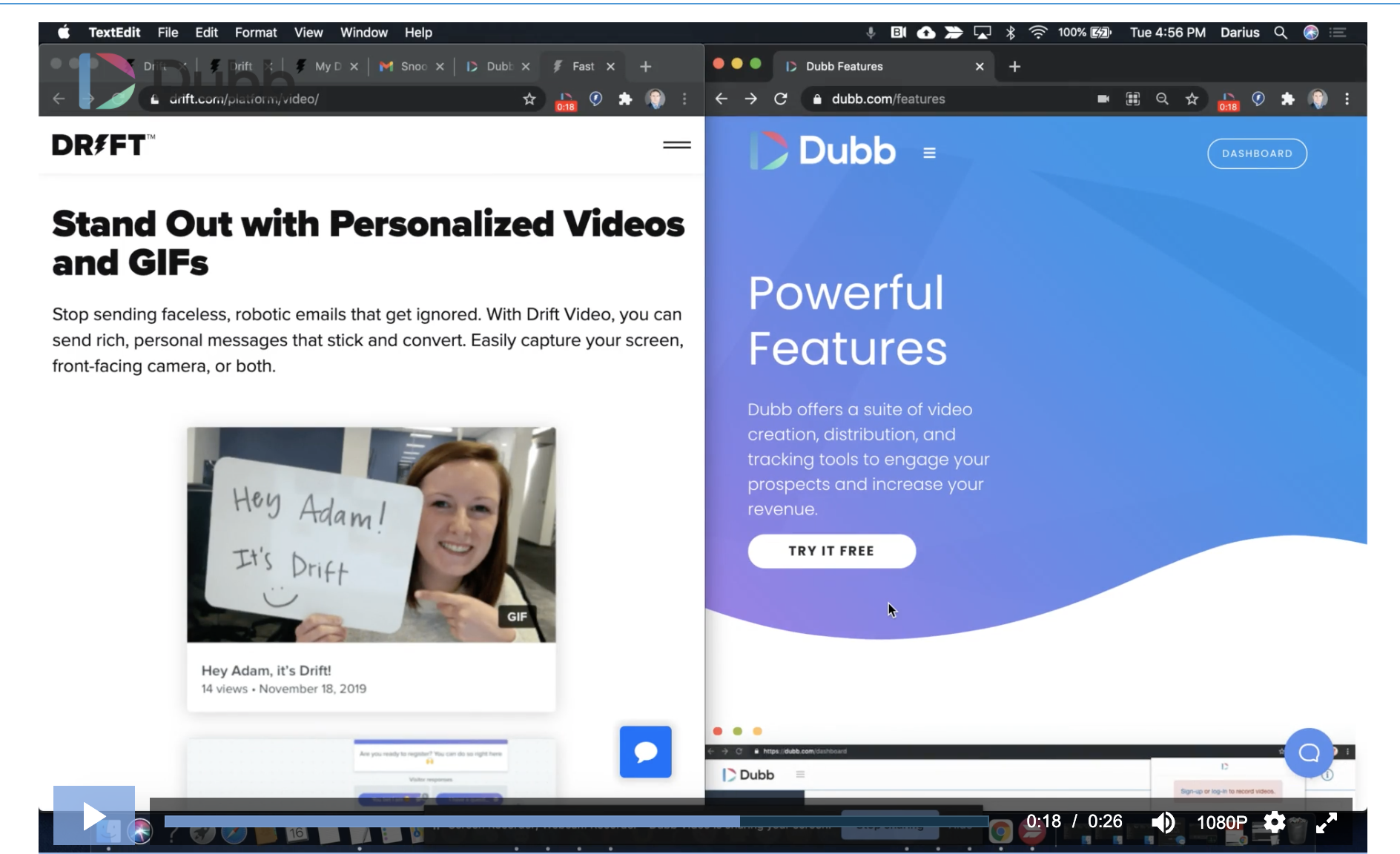Click the drift.com/platform/video address bar
The height and width of the screenshot is (854, 1400).
click(x=334, y=99)
